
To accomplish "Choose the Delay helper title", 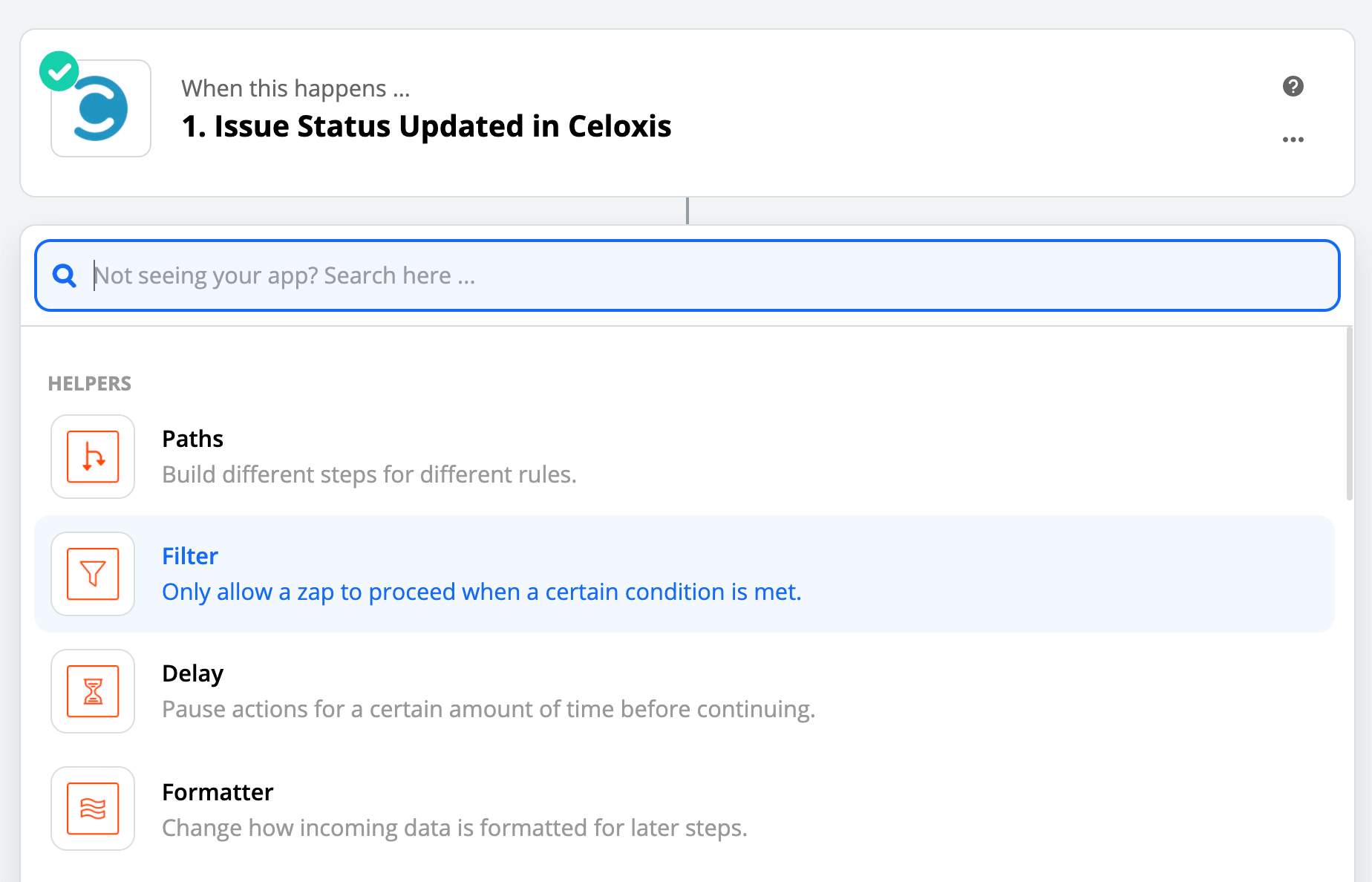I will (192, 673).
